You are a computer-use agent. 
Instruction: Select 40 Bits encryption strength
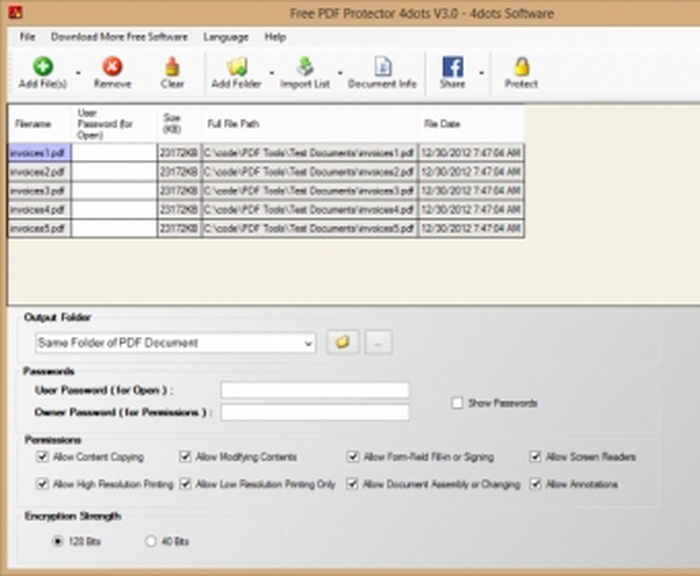[151, 541]
